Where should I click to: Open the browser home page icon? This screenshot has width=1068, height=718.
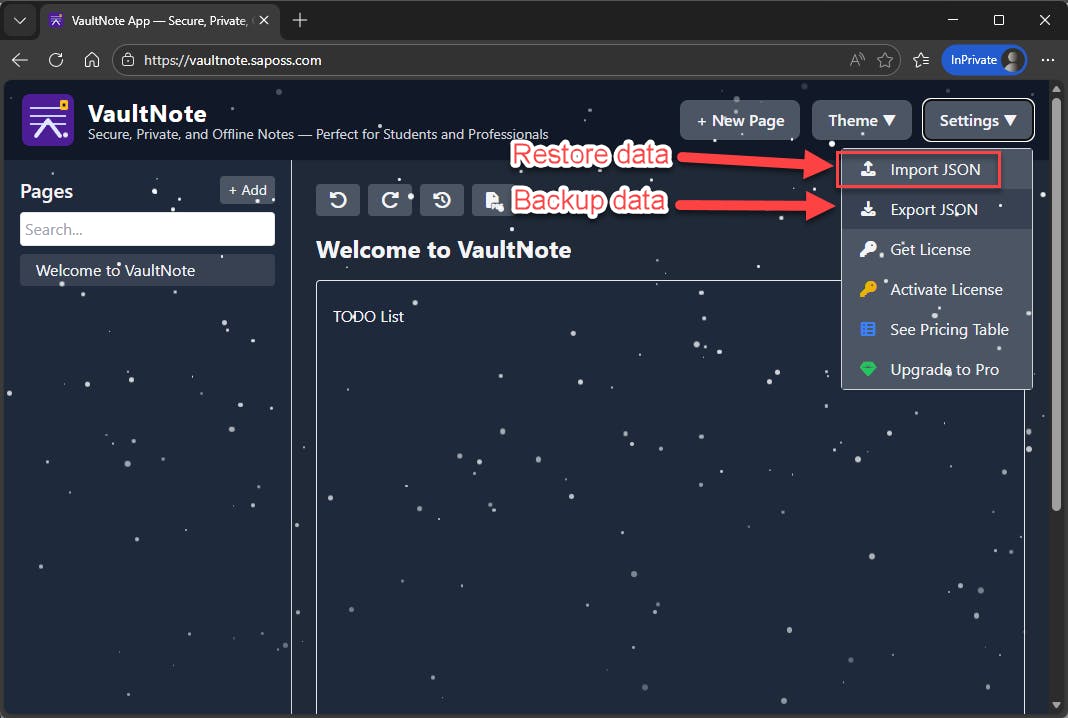[92, 60]
